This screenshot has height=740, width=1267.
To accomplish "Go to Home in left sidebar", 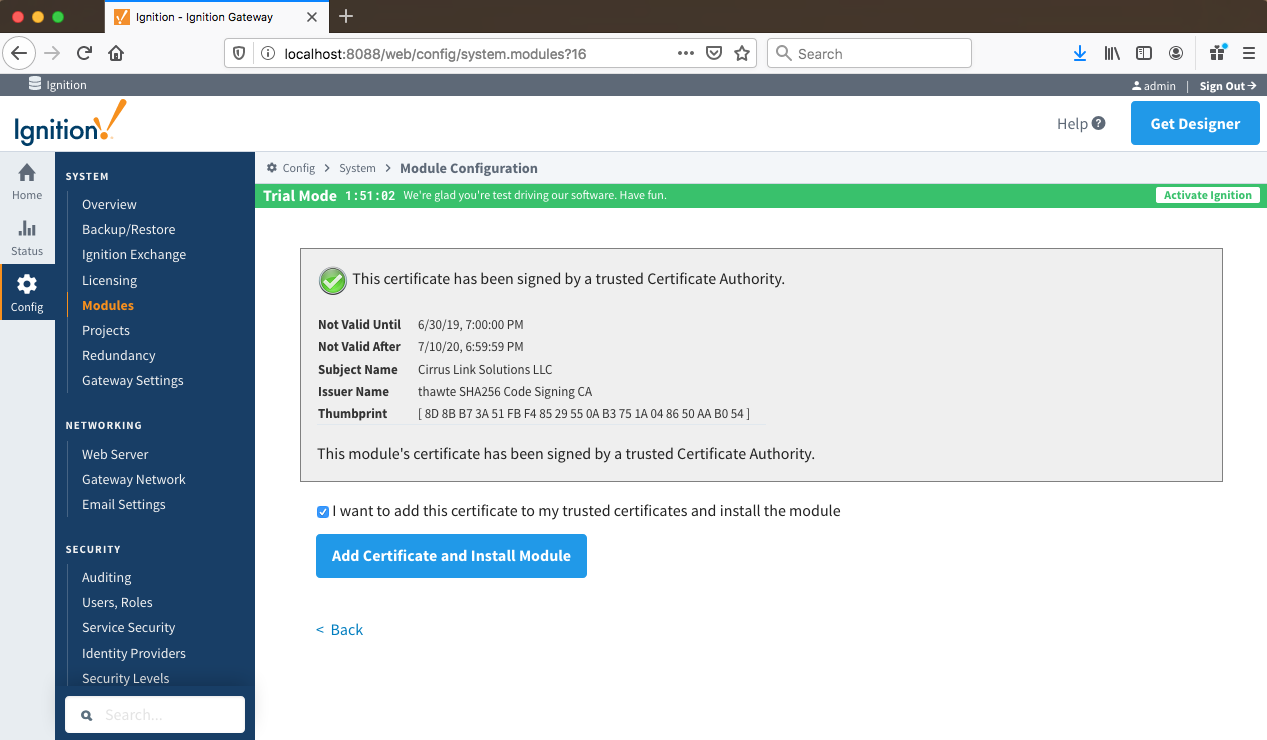I will pos(27,180).
